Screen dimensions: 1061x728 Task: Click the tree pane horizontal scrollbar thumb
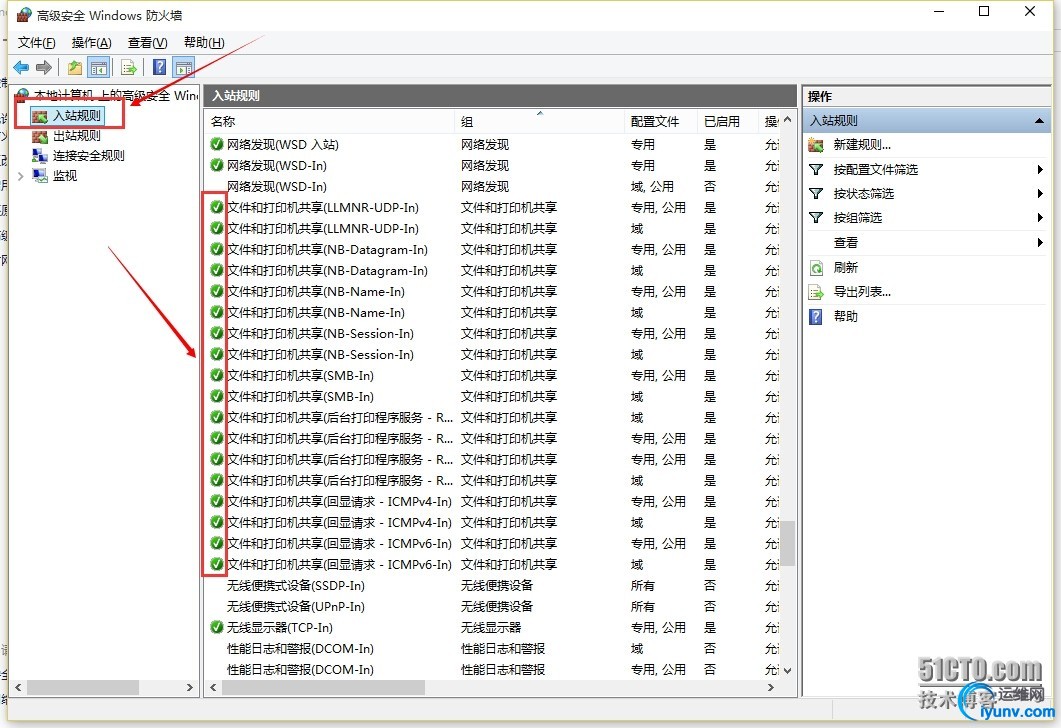click(83, 687)
